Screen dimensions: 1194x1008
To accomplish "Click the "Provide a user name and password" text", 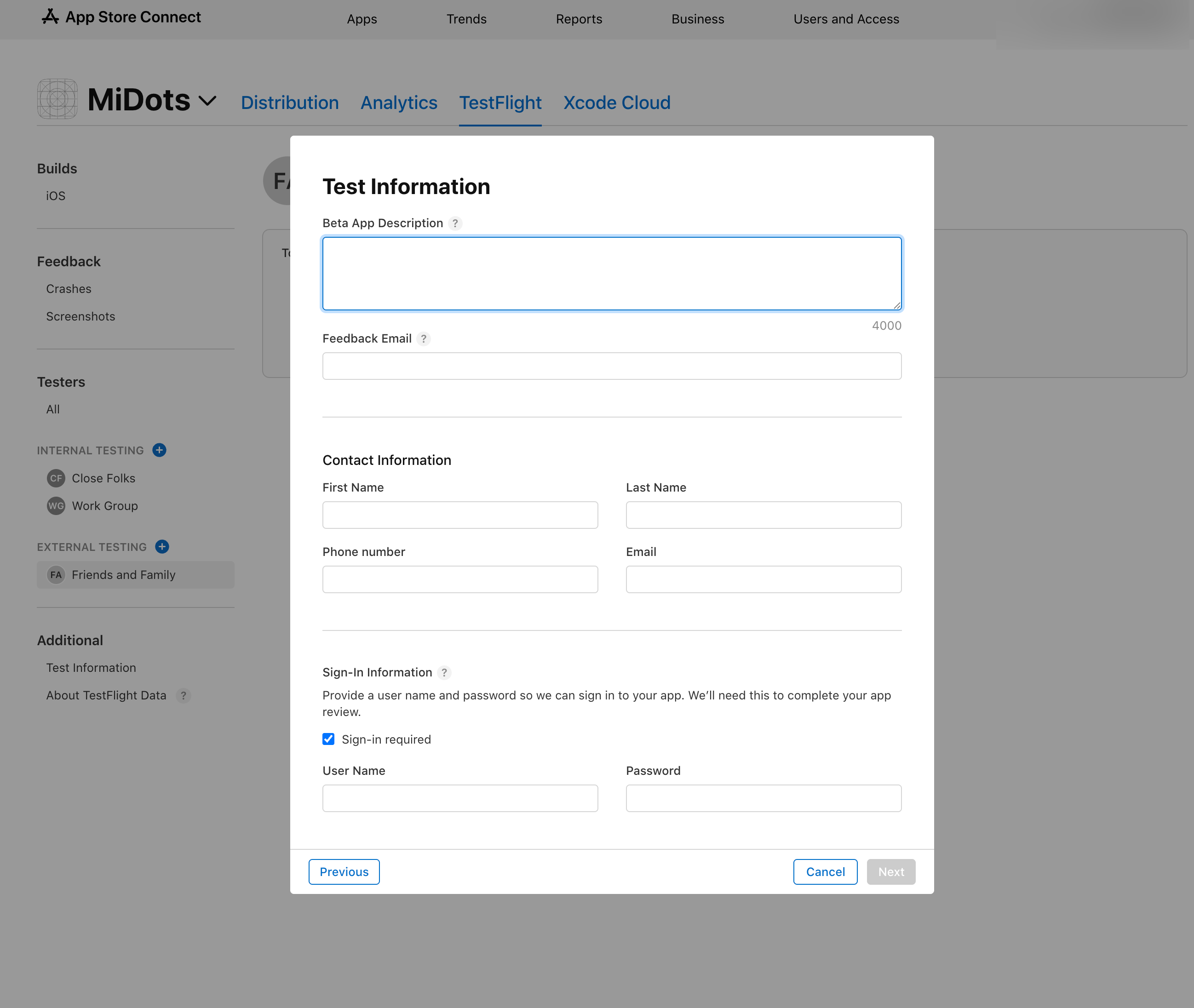I will click(607, 704).
